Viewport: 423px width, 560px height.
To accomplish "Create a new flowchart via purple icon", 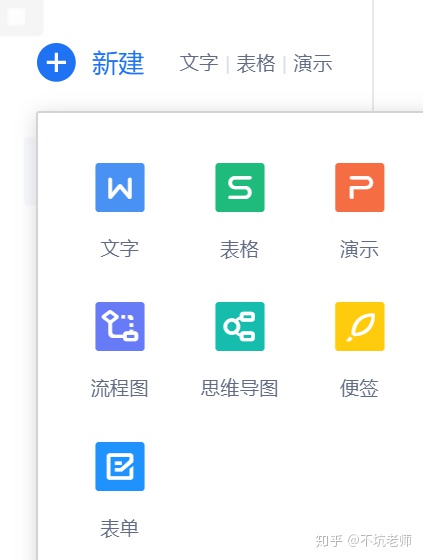I will point(120,326).
